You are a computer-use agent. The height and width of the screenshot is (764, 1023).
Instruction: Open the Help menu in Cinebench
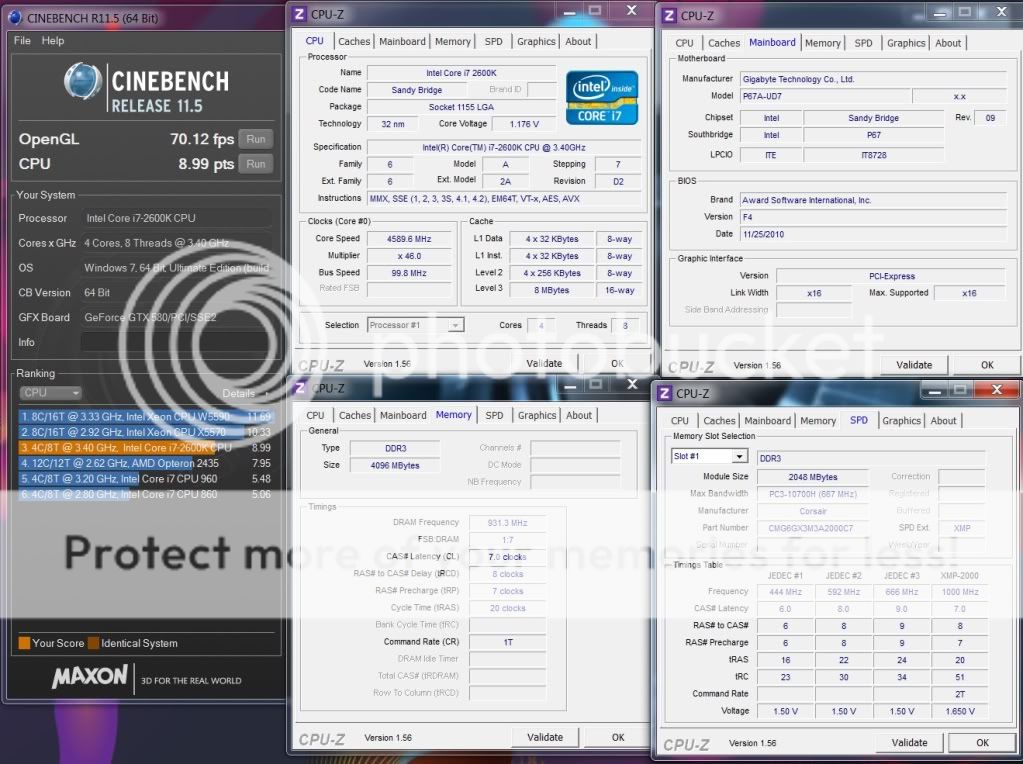[53, 40]
